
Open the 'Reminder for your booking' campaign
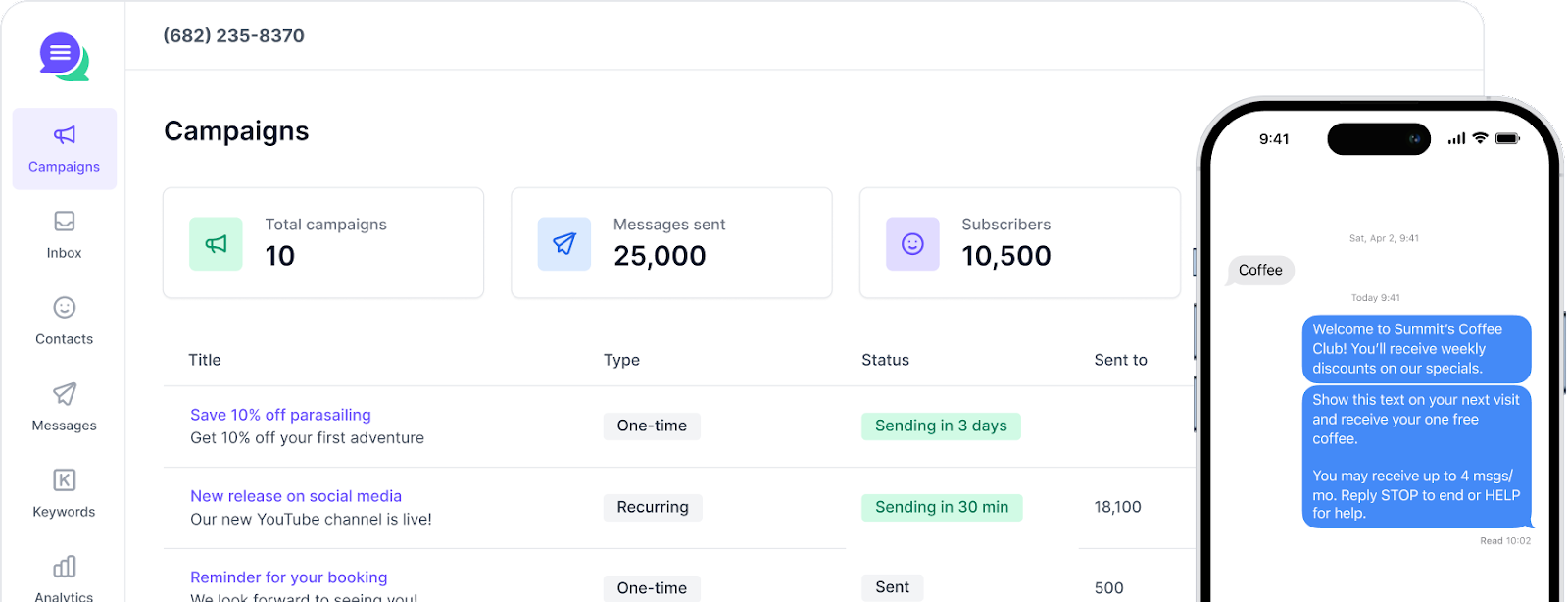click(x=288, y=577)
